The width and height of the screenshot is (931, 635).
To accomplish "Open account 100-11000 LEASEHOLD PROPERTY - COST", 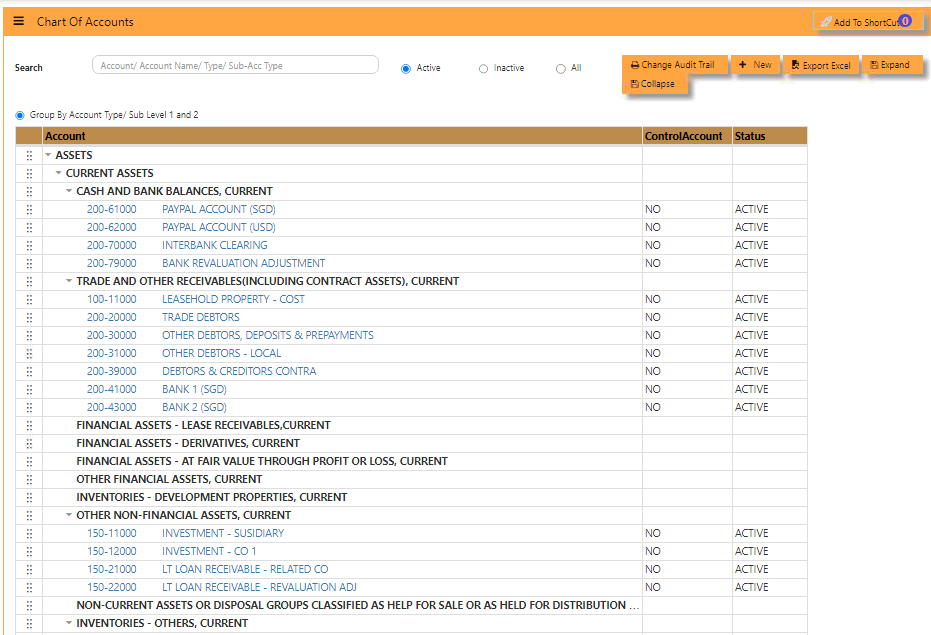I will pos(196,299).
